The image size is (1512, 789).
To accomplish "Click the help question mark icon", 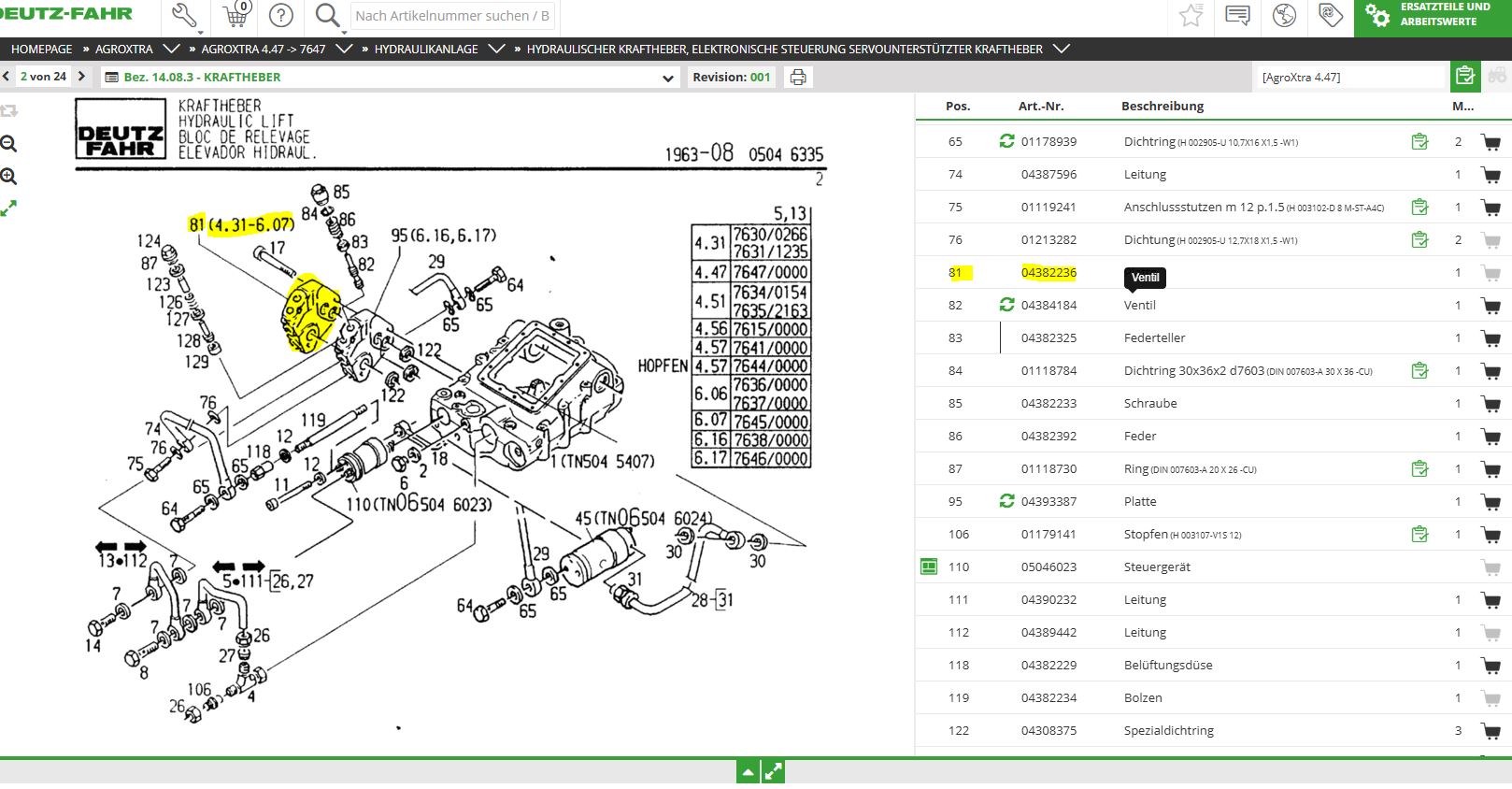I will click(280, 16).
